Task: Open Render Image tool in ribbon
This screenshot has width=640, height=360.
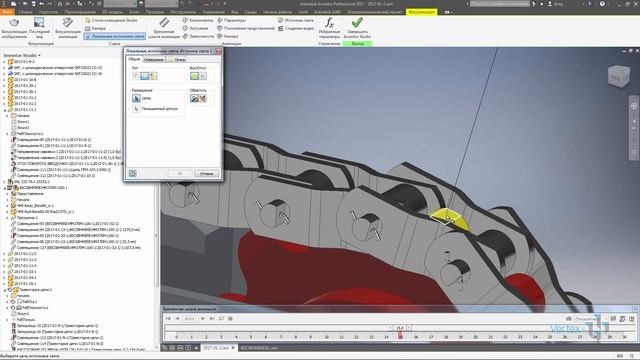Action: click(x=14, y=28)
